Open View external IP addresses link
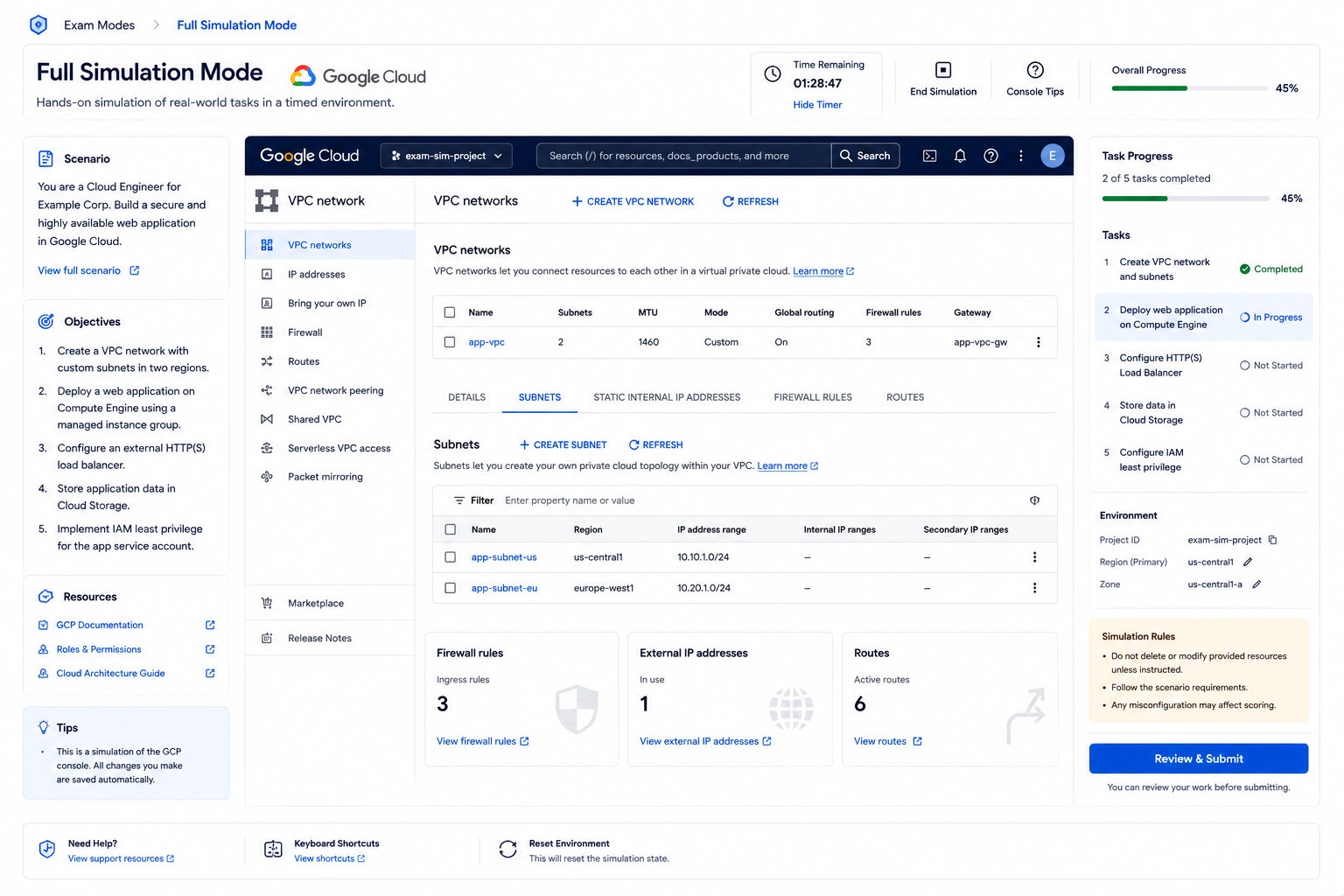This screenshot has width=1344, height=896. pos(705,741)
